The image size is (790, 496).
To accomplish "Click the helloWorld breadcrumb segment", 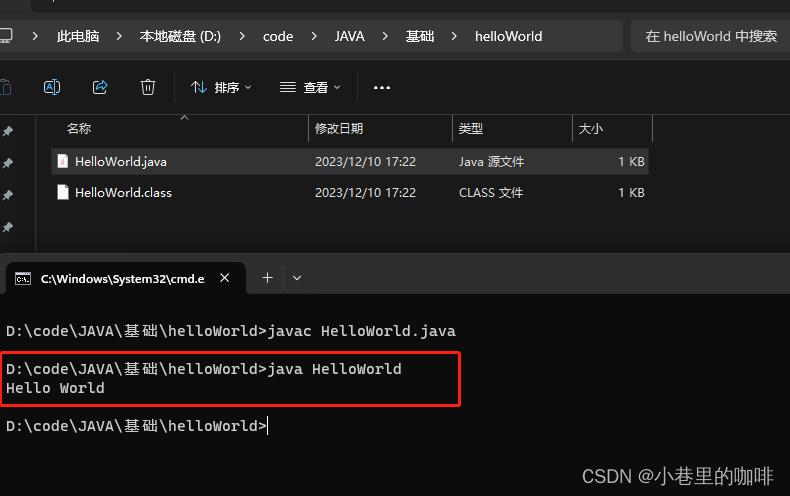I will pos(508,36).
